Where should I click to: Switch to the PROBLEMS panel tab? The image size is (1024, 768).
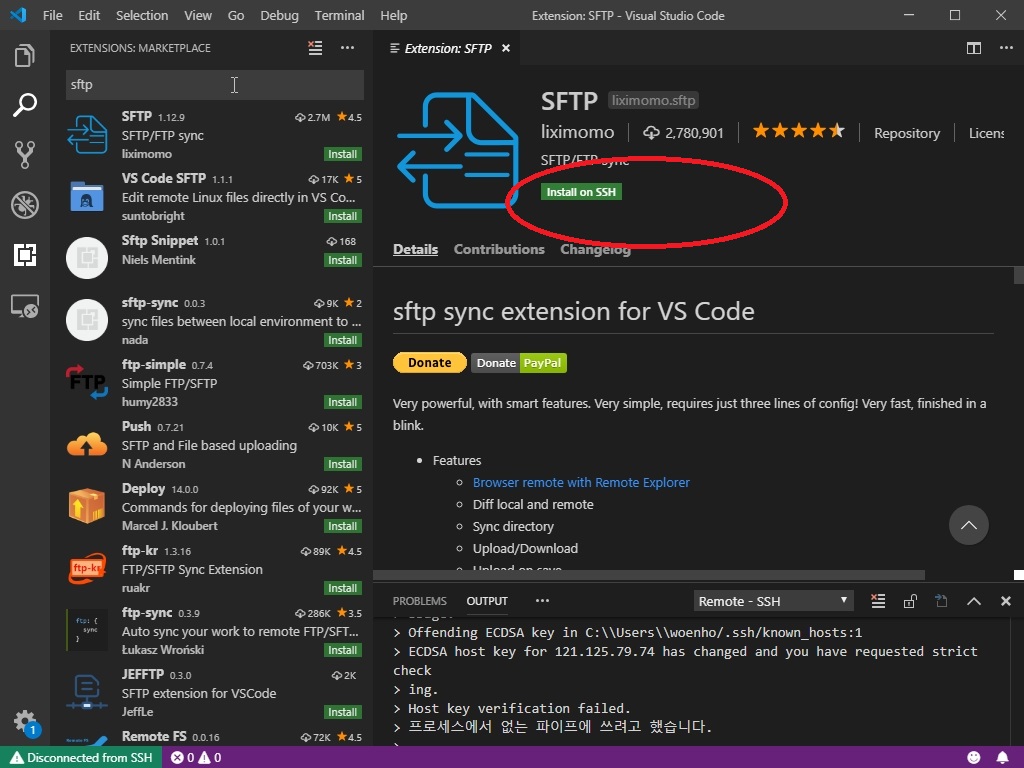pyautogui.click(x=419, y=601)
